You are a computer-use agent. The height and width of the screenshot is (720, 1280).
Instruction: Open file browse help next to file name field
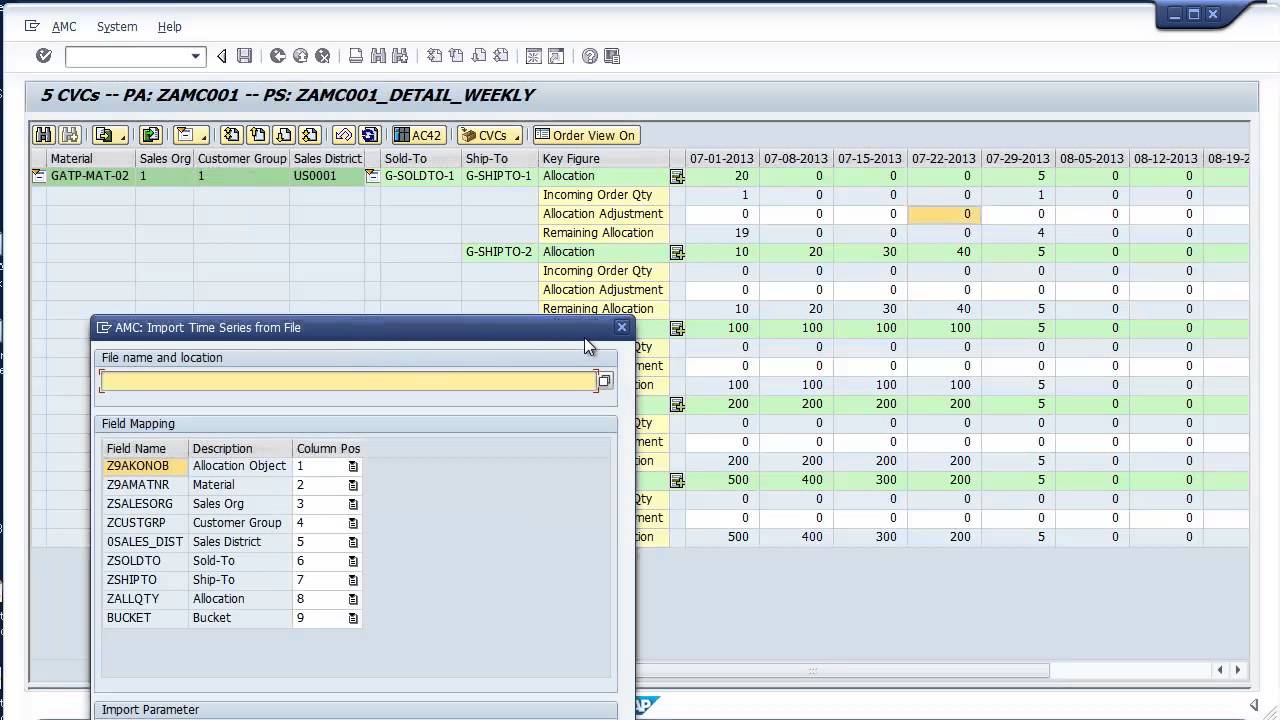[605, 381]
